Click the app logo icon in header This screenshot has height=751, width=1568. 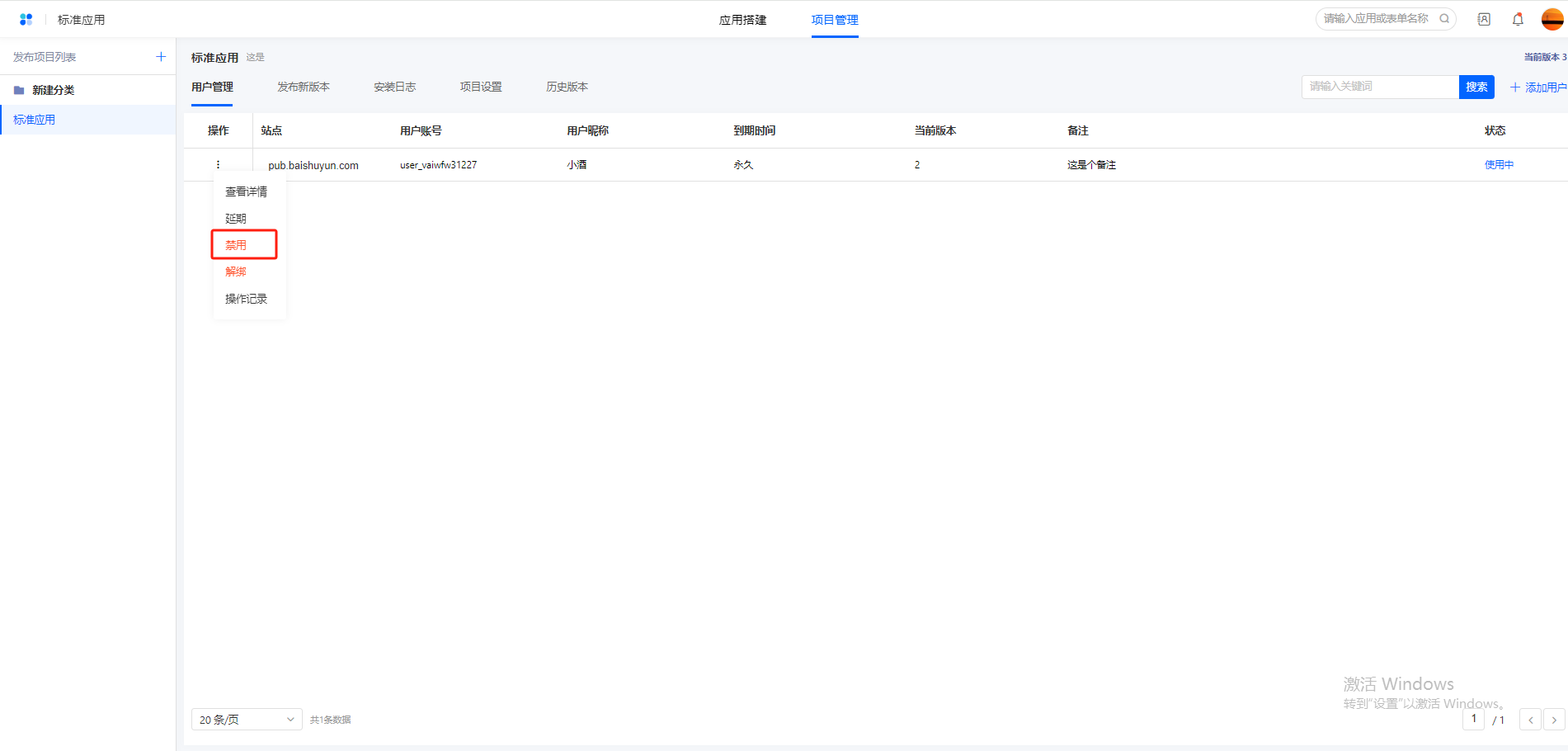click(26, 19)
